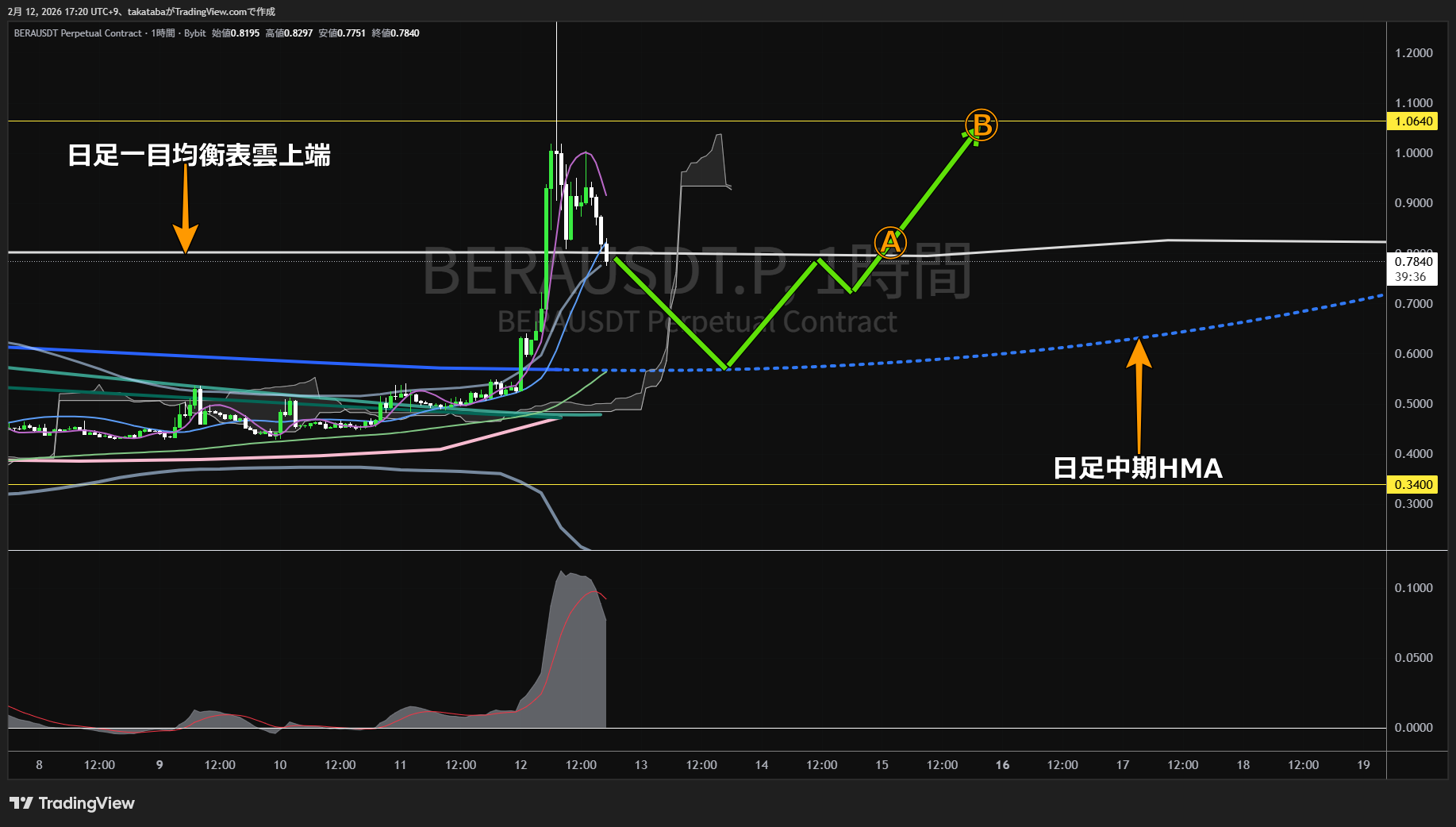
Task: Select the 日足中期HMA text annotation
Action: 1137,468
